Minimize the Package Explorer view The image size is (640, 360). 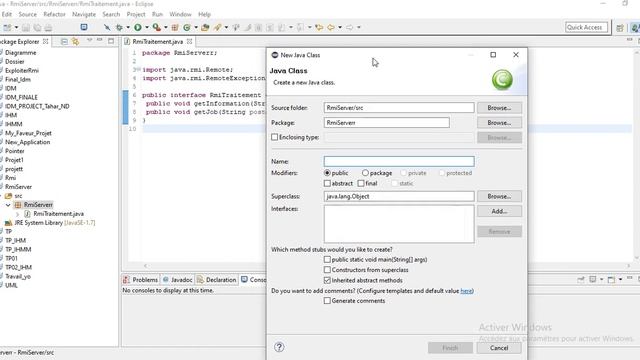point(100,40)
